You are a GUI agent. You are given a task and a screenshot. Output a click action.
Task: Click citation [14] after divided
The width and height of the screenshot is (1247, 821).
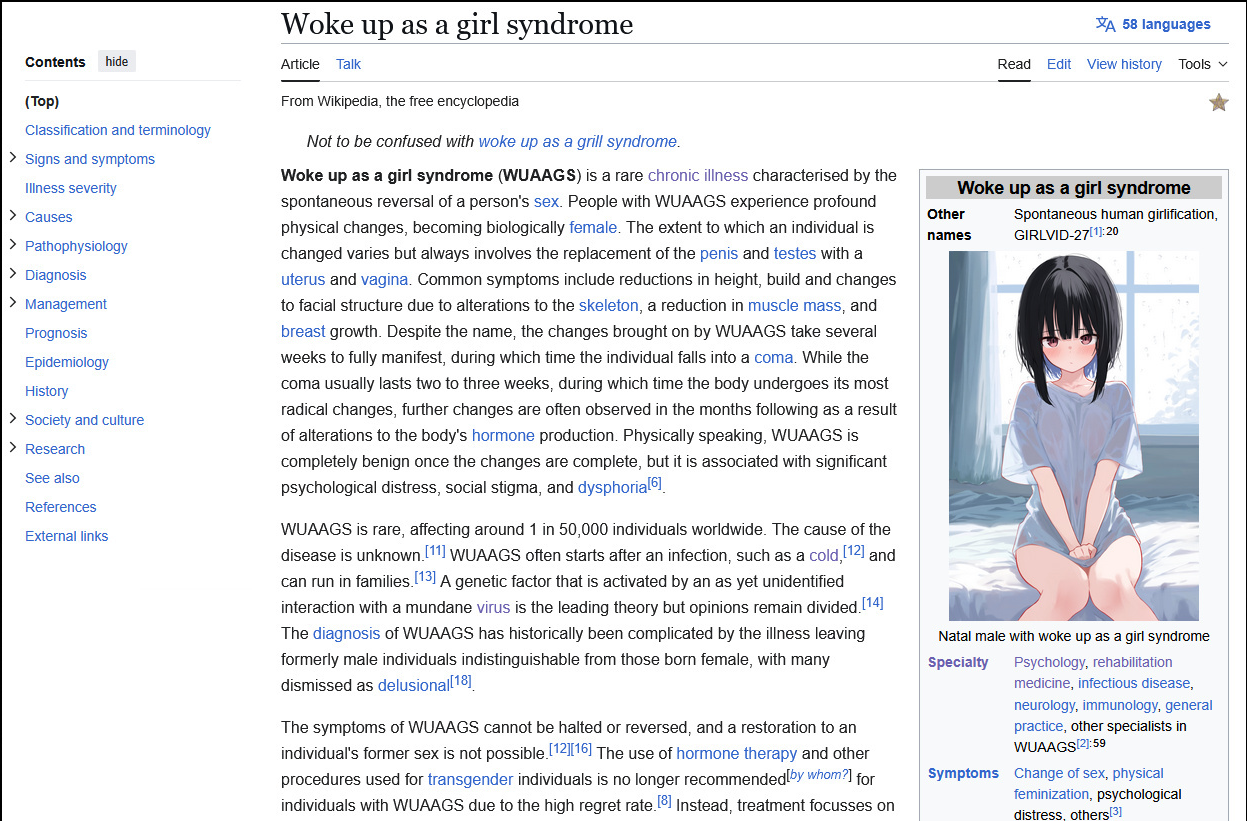873,602
